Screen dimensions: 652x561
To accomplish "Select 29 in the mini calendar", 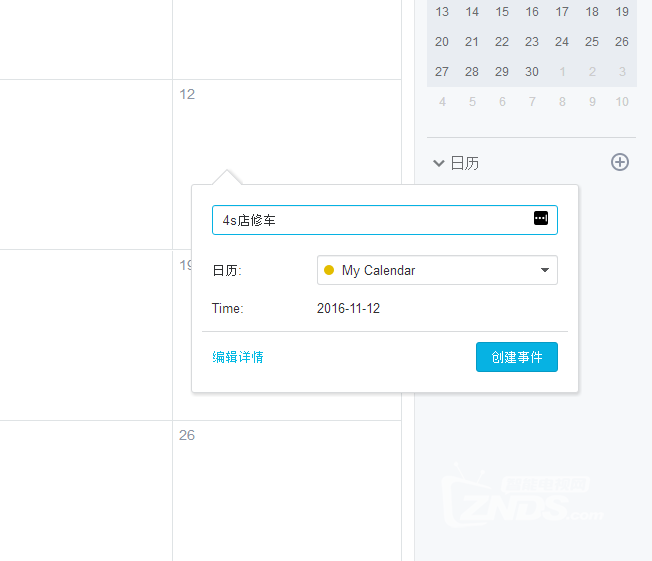I will click(502, 72).
